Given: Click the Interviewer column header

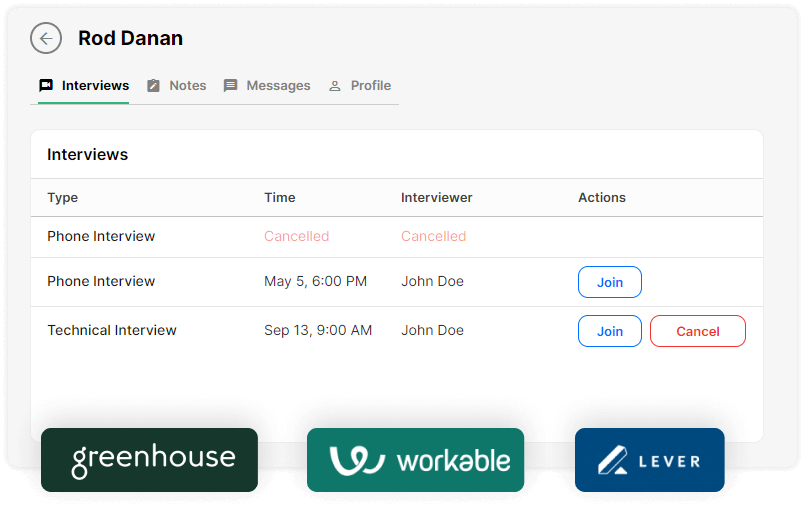Looking at the screenshot, I should [x=436, y=198].
